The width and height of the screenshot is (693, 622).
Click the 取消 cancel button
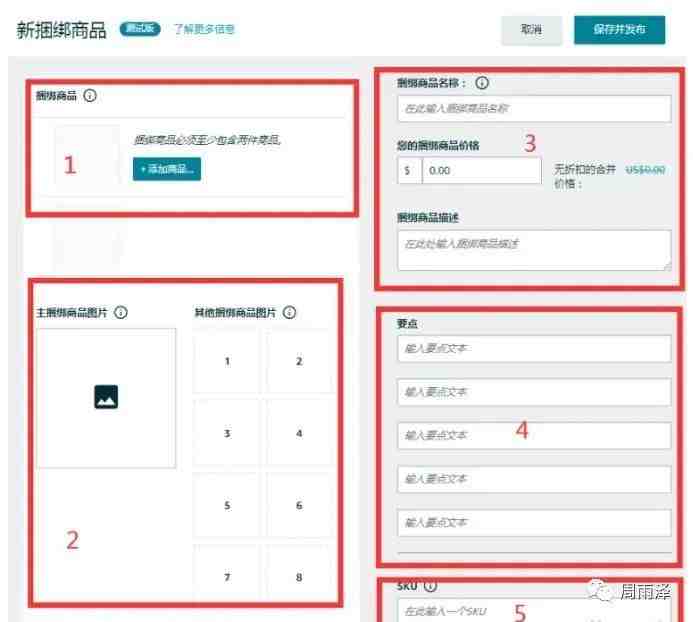click(x=531, y=30)
